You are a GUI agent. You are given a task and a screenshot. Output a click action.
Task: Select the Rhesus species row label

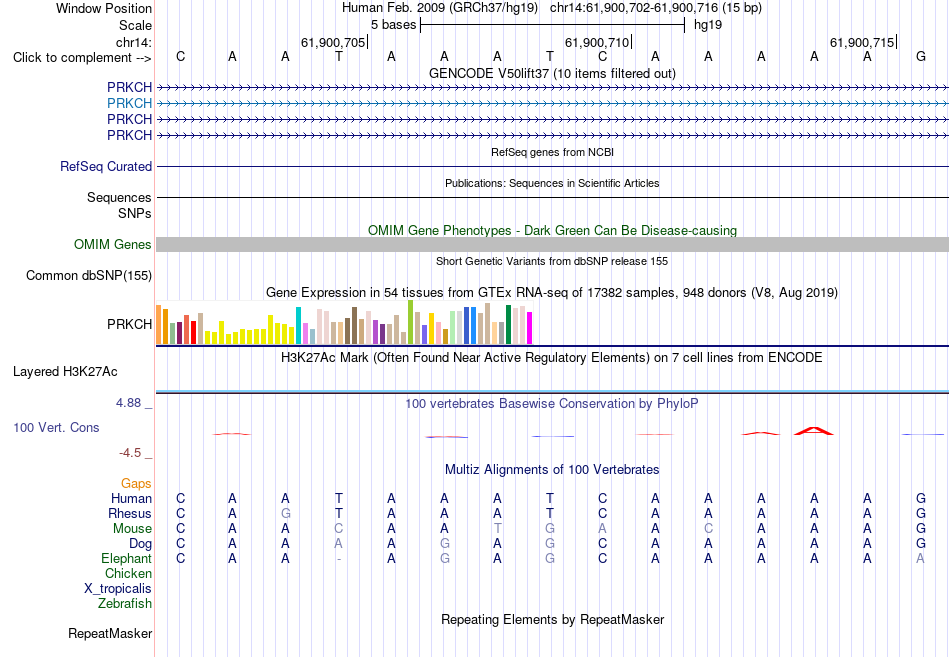pos(130,513)
